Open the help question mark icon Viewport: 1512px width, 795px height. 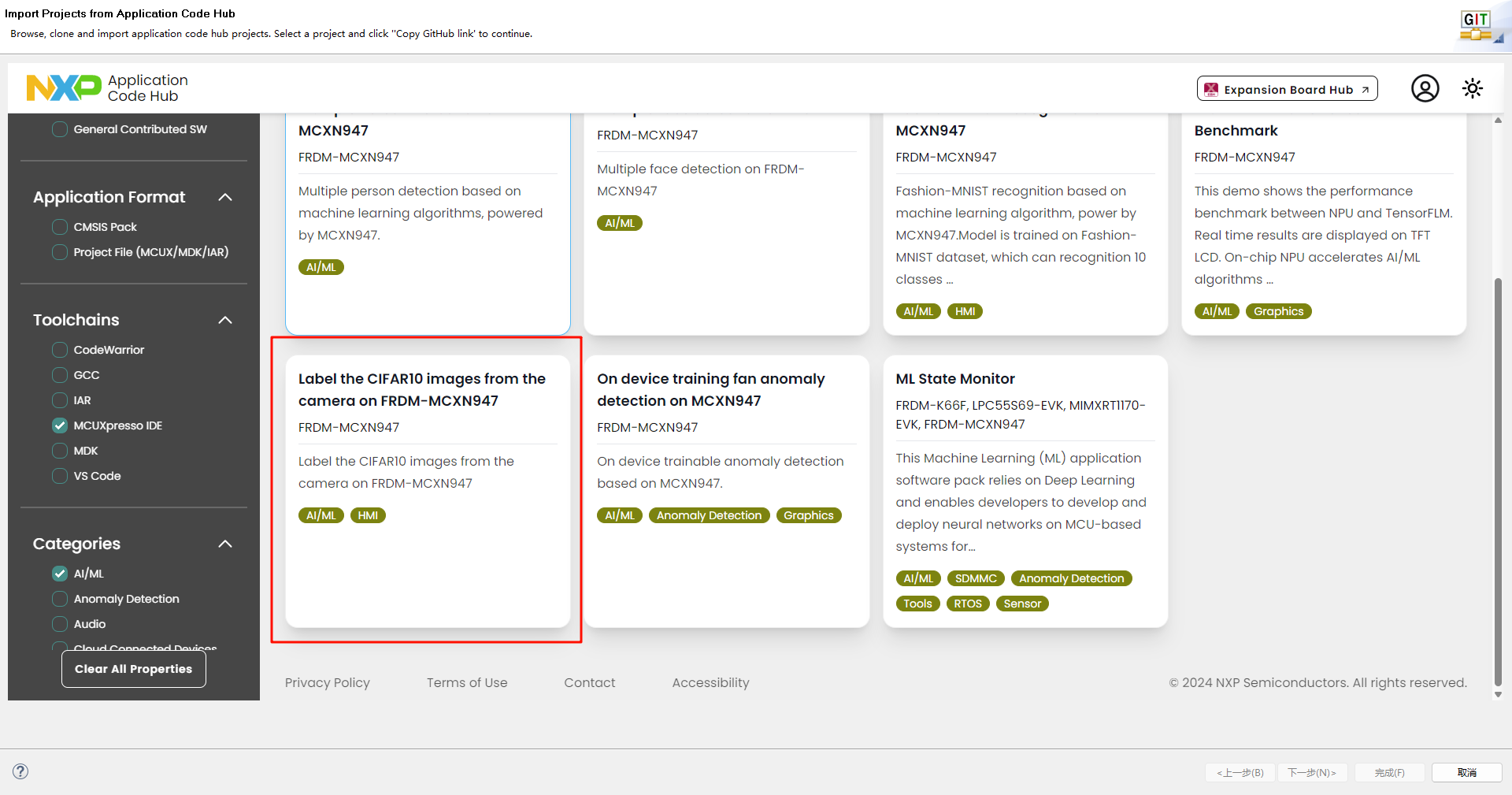[x=20, y=771]
